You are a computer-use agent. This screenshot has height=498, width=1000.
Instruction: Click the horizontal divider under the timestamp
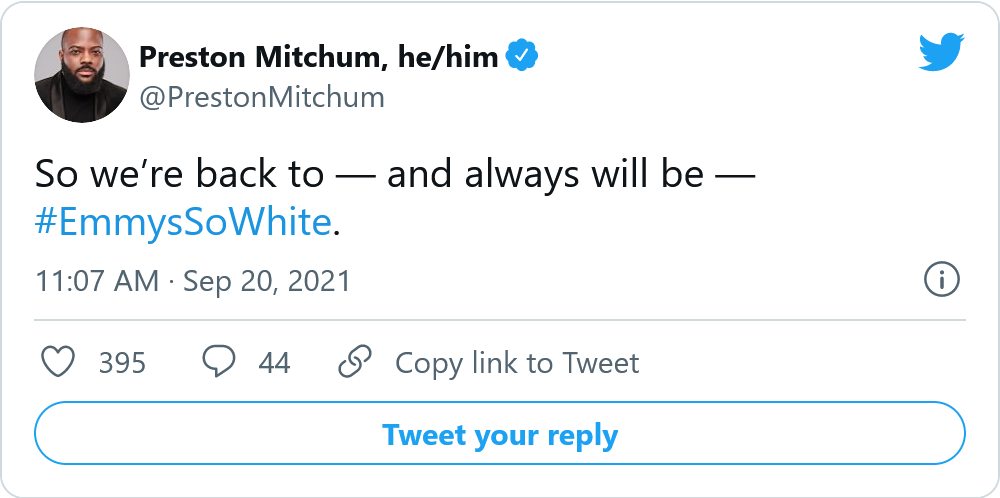(500, 320)
